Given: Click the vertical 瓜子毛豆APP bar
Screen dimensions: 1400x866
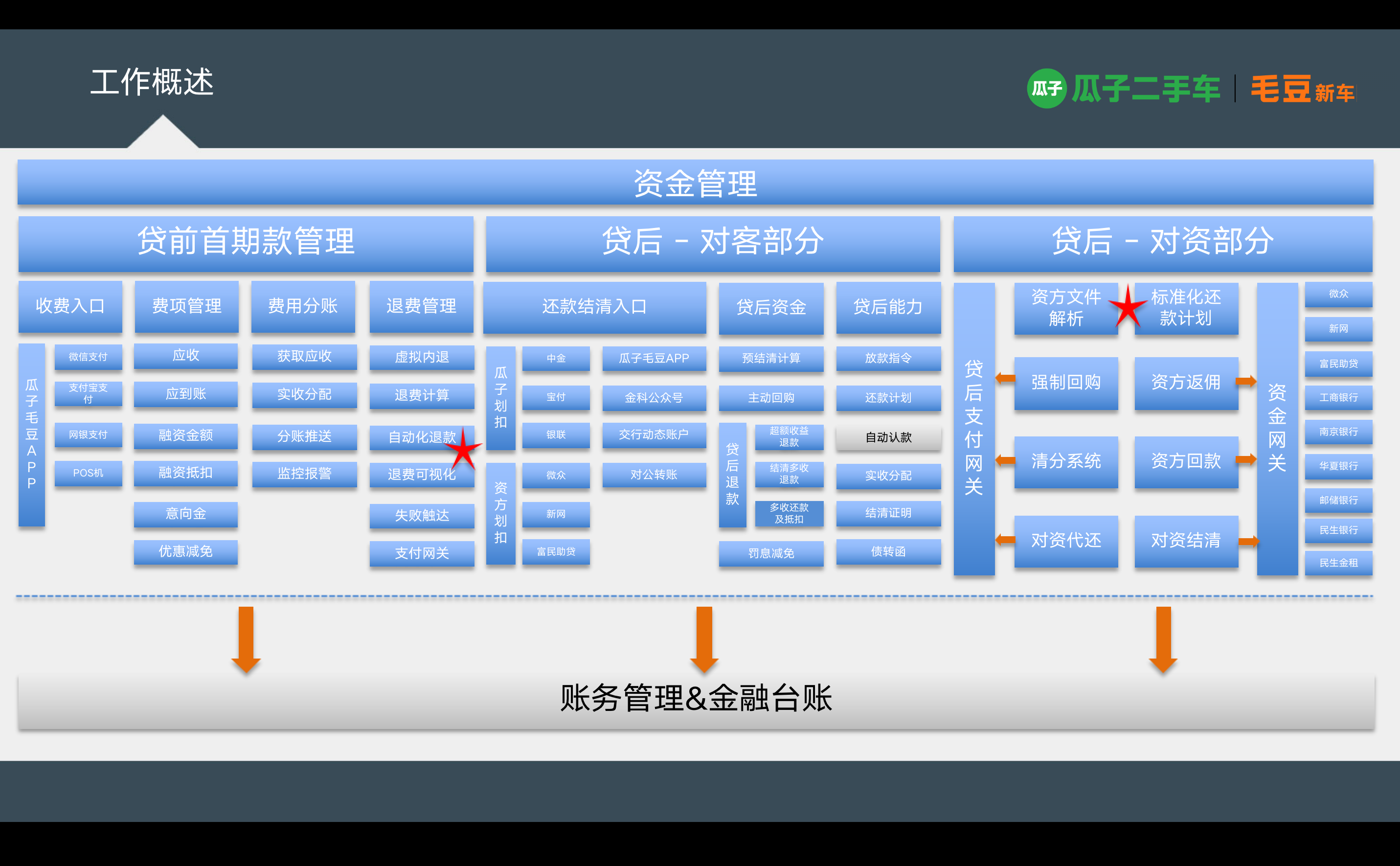Looking at the screenshot, I should coord(31,434).
